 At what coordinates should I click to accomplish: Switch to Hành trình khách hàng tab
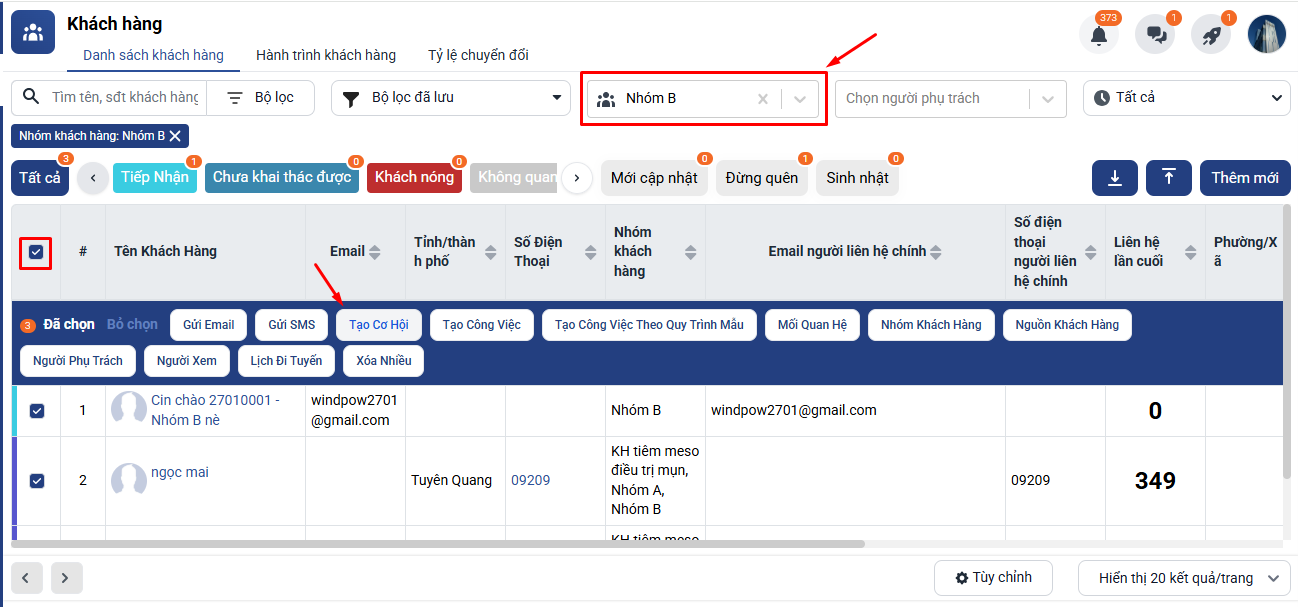tap(326, 55)
